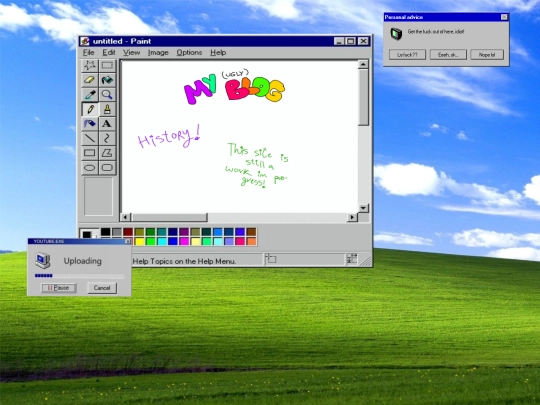Click the computer icon in Uploading dialog
Image resolution: width=540 pixels, height=405 pixels.
(x=43, y=261)
